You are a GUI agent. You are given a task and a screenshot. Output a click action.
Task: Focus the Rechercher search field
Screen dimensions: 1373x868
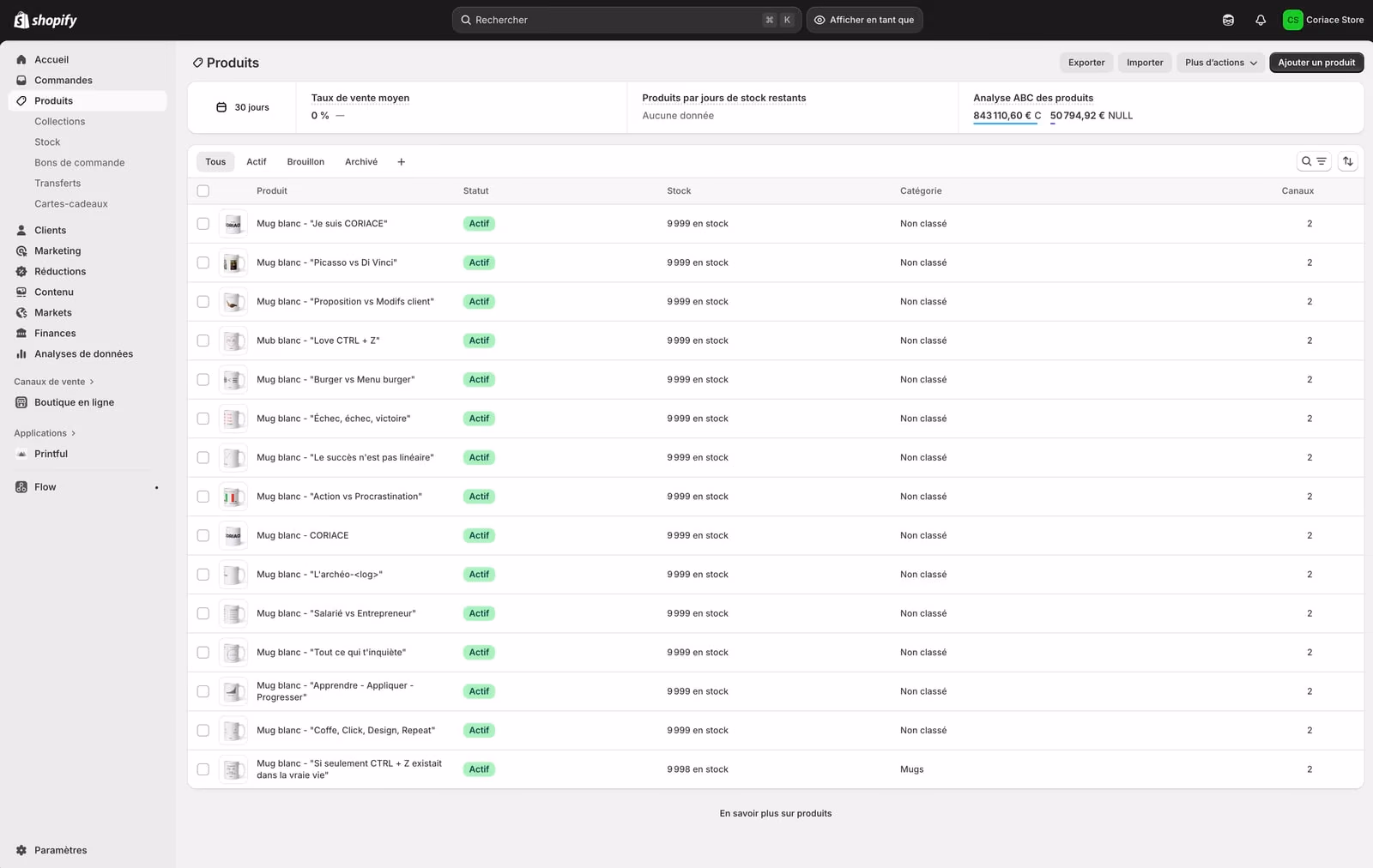tap(626, 20)
